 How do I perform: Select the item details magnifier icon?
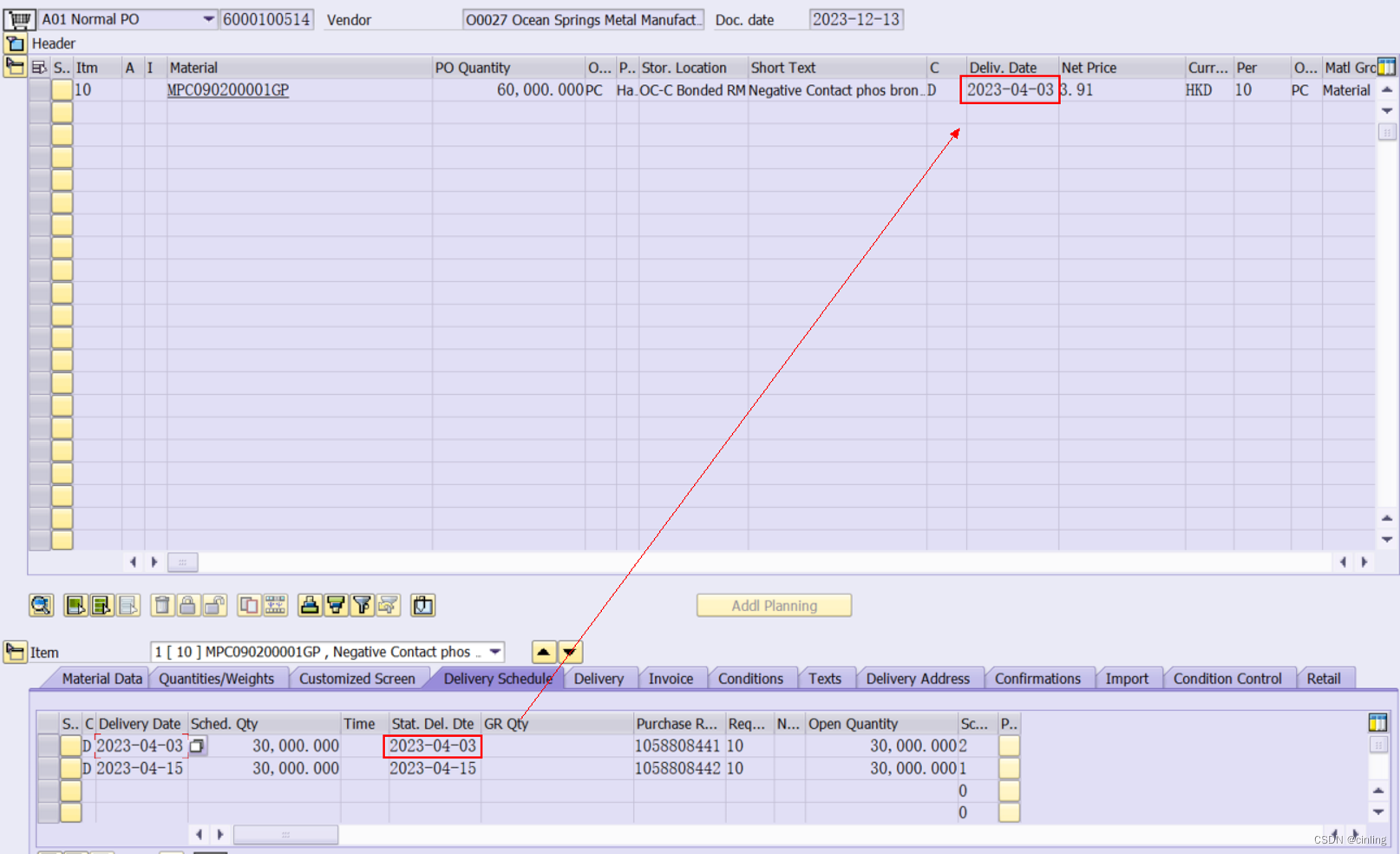tap(41, 605)
